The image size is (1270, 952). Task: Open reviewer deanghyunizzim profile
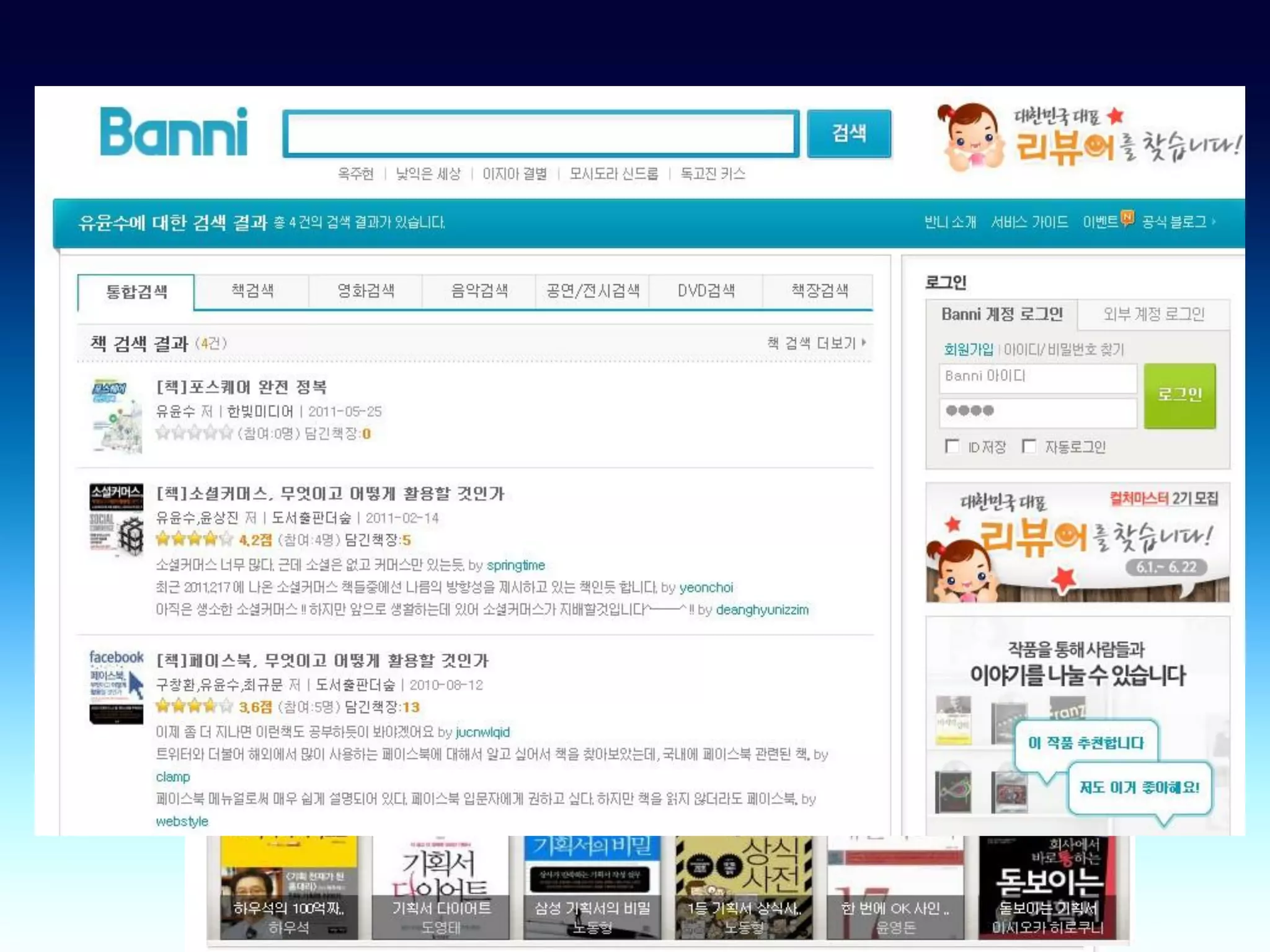tap(762, 610)
